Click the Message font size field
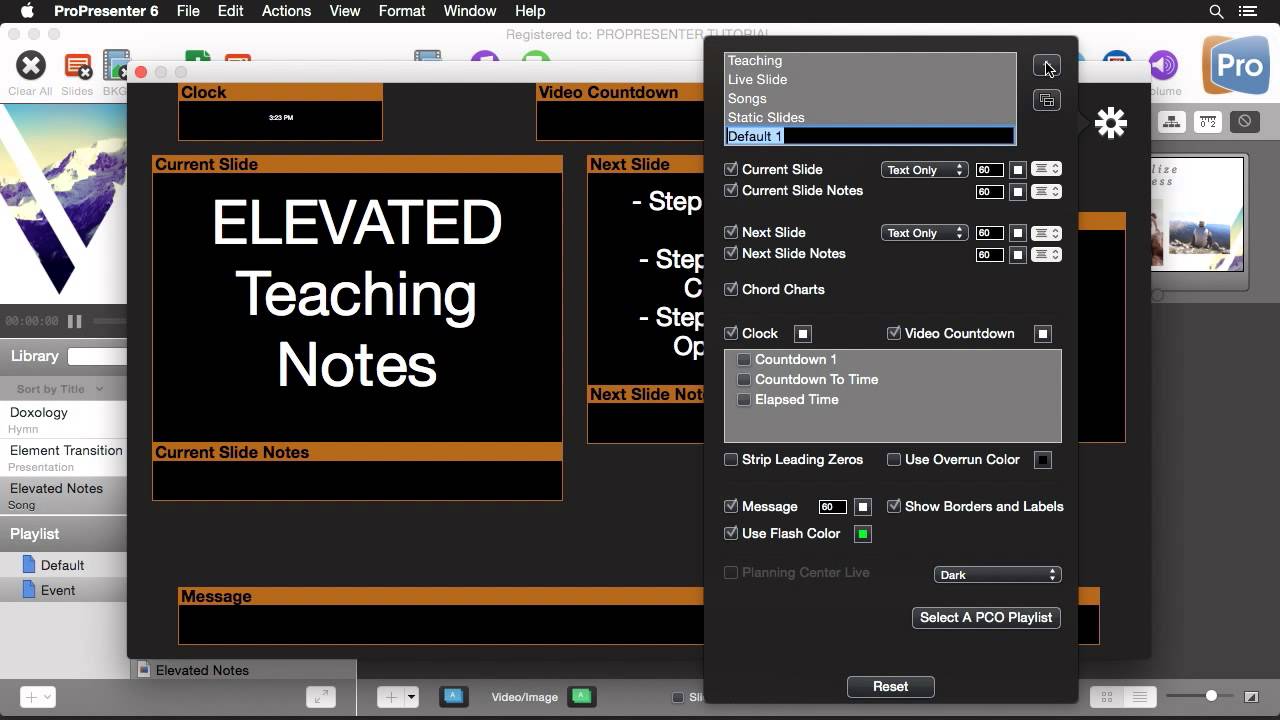Screen dimensions: 1280x720 click(833, 507)
